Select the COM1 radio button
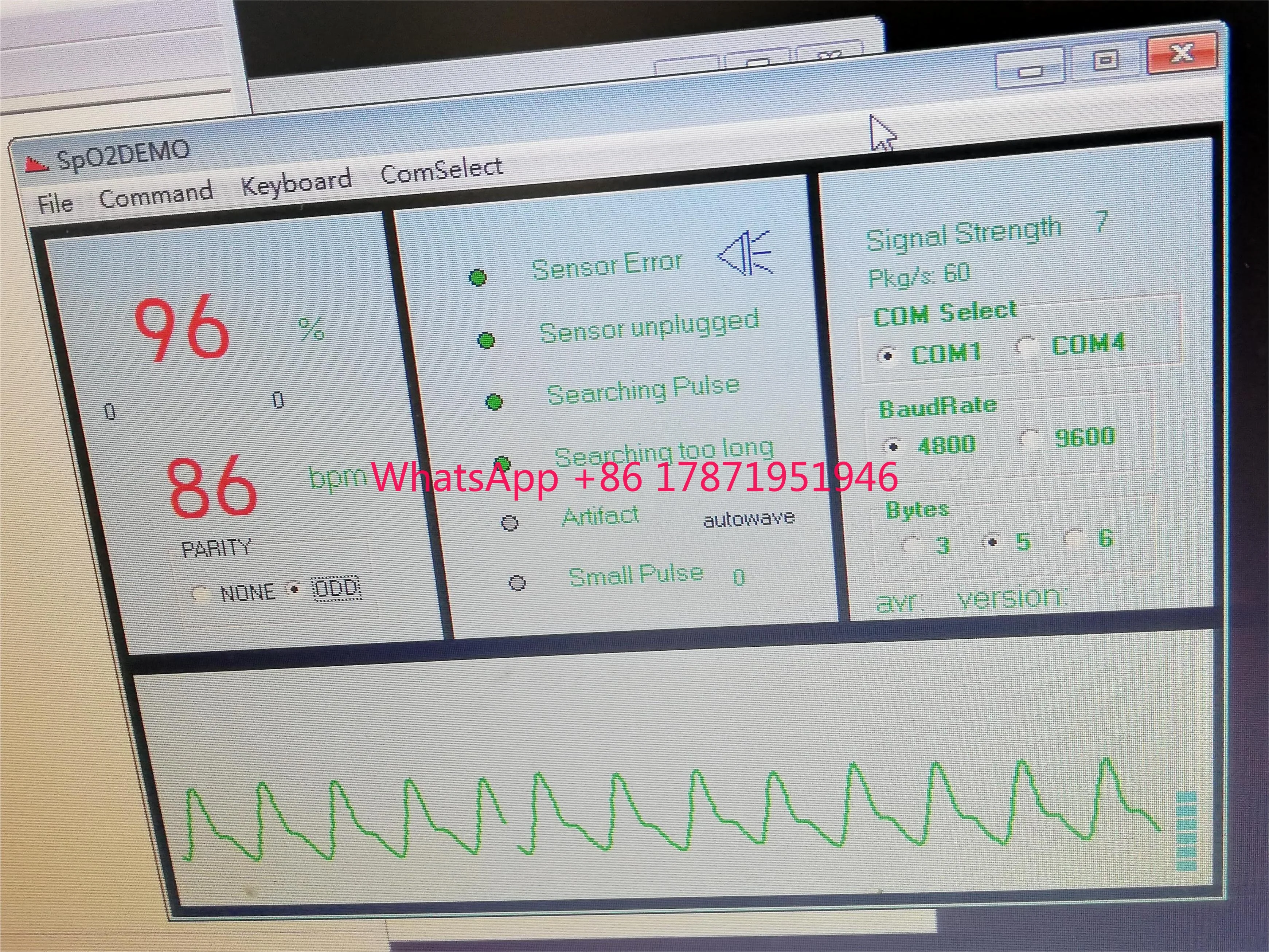 (887, 356)
